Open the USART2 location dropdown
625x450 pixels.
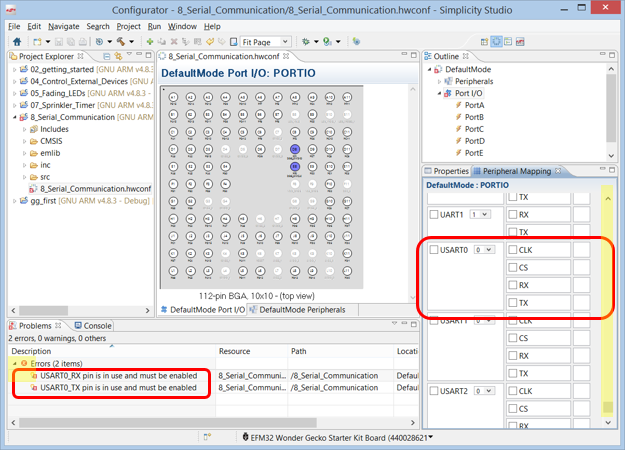(484, 391)
